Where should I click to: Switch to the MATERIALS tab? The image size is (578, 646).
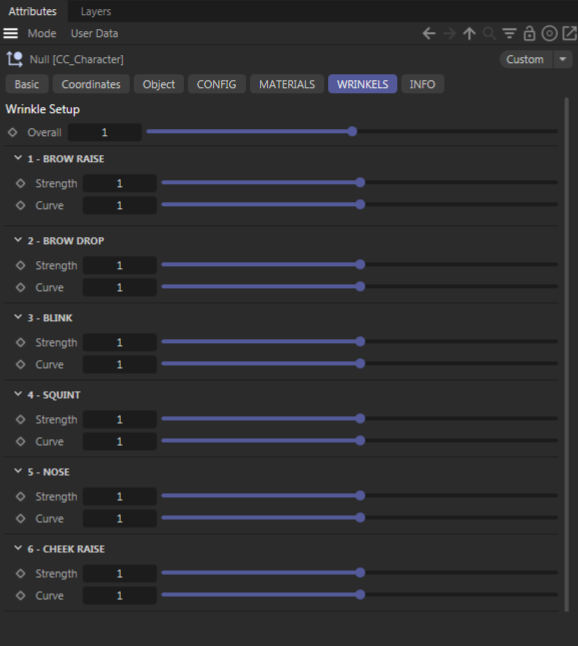click(x=287, y=84)
